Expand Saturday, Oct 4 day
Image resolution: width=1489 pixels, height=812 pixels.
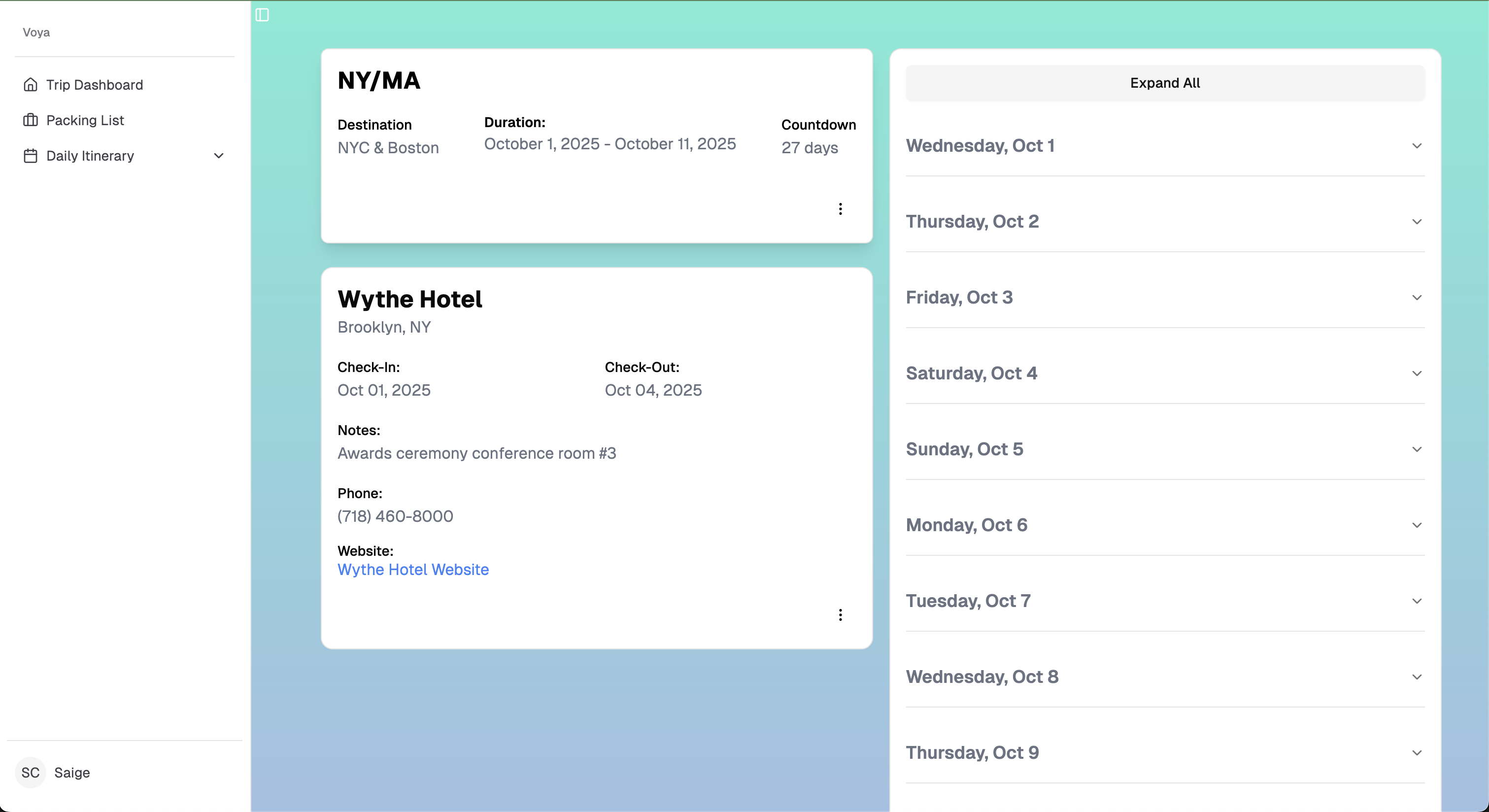point(1416,373)
